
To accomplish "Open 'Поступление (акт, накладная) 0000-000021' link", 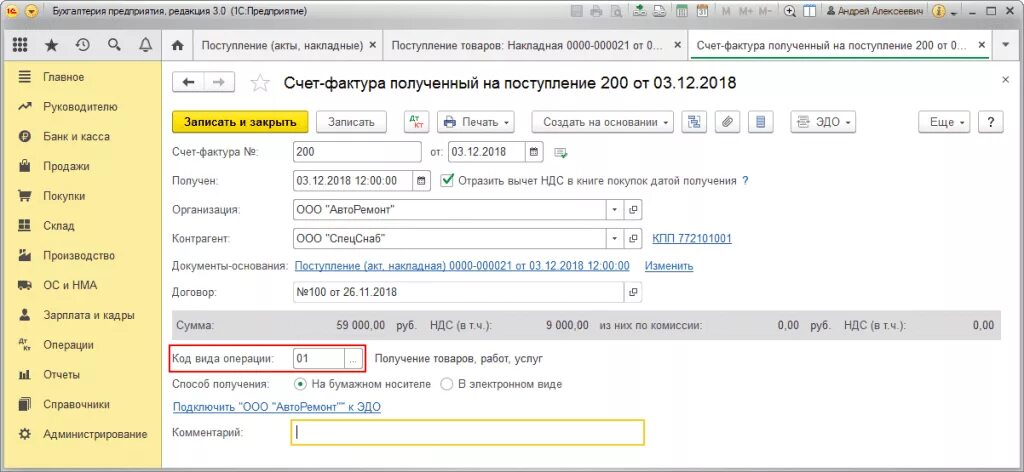I will click(x=462, y=266).
